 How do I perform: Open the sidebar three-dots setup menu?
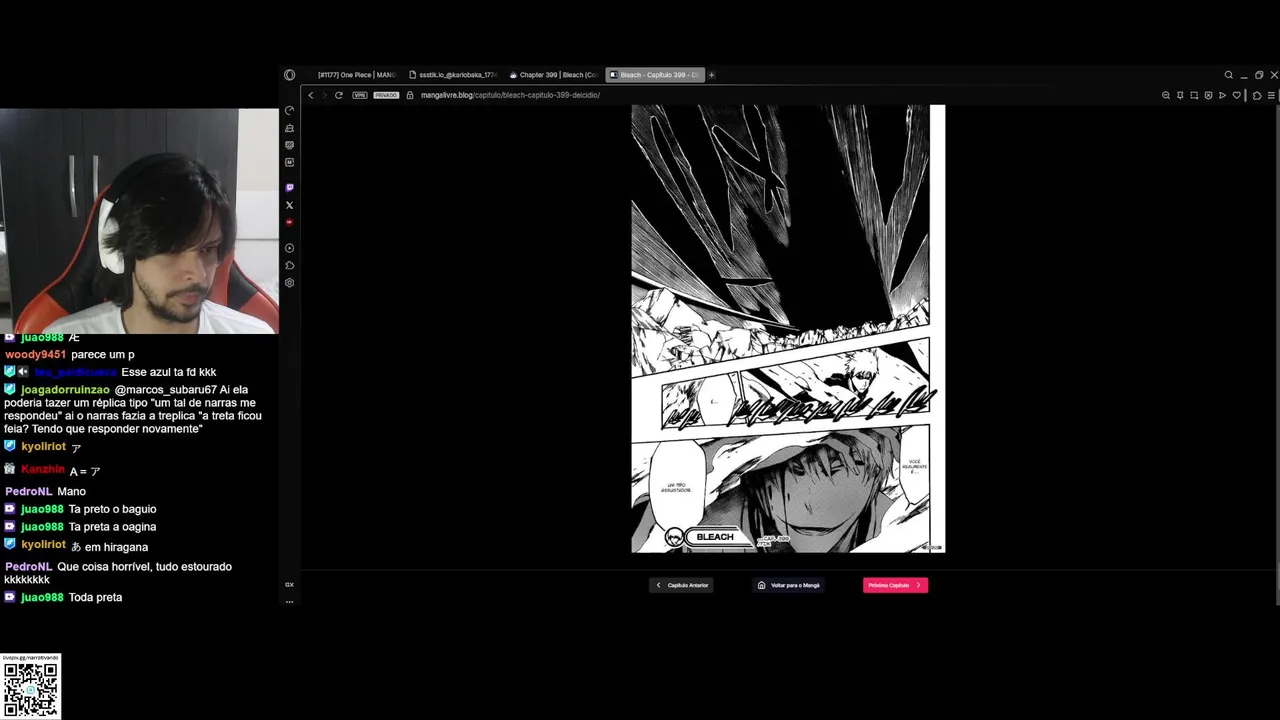(289, 601)
